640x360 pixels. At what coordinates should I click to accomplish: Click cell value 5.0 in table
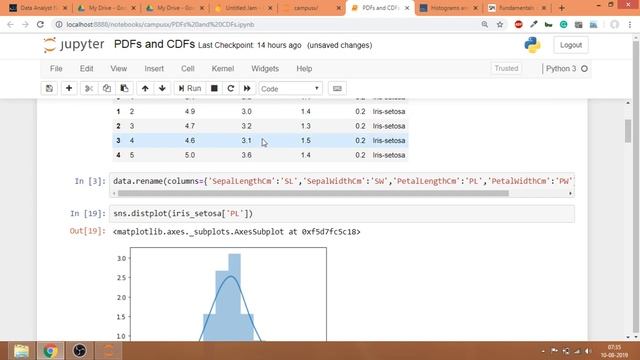(x=190, y=155)
